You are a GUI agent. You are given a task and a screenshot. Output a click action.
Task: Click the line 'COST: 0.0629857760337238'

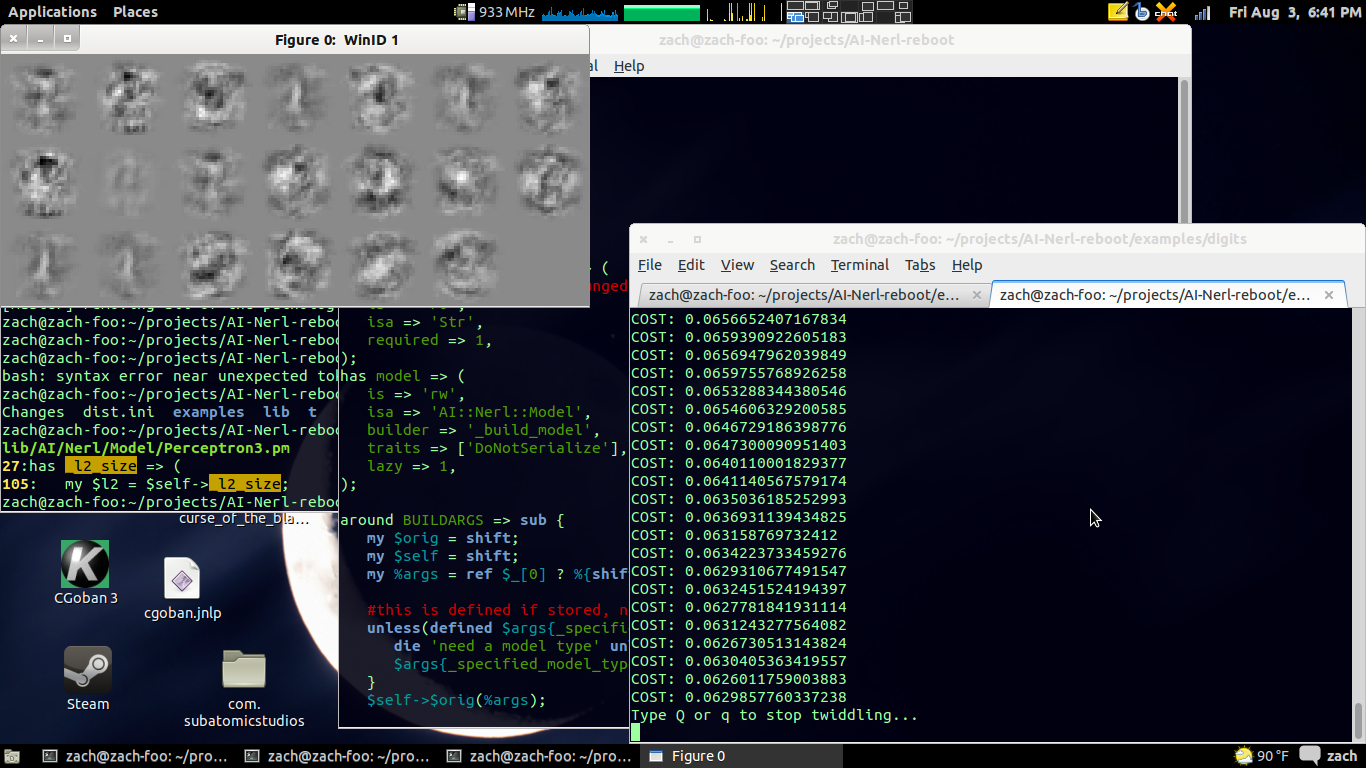click(x=738, y=697)
